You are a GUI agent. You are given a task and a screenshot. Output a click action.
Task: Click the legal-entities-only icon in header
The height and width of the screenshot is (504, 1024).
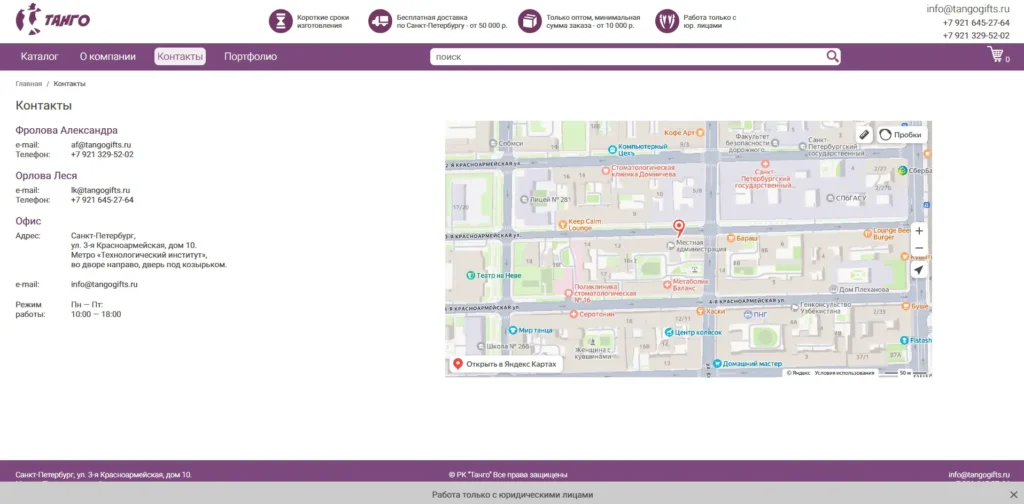(x=667, y=21)
